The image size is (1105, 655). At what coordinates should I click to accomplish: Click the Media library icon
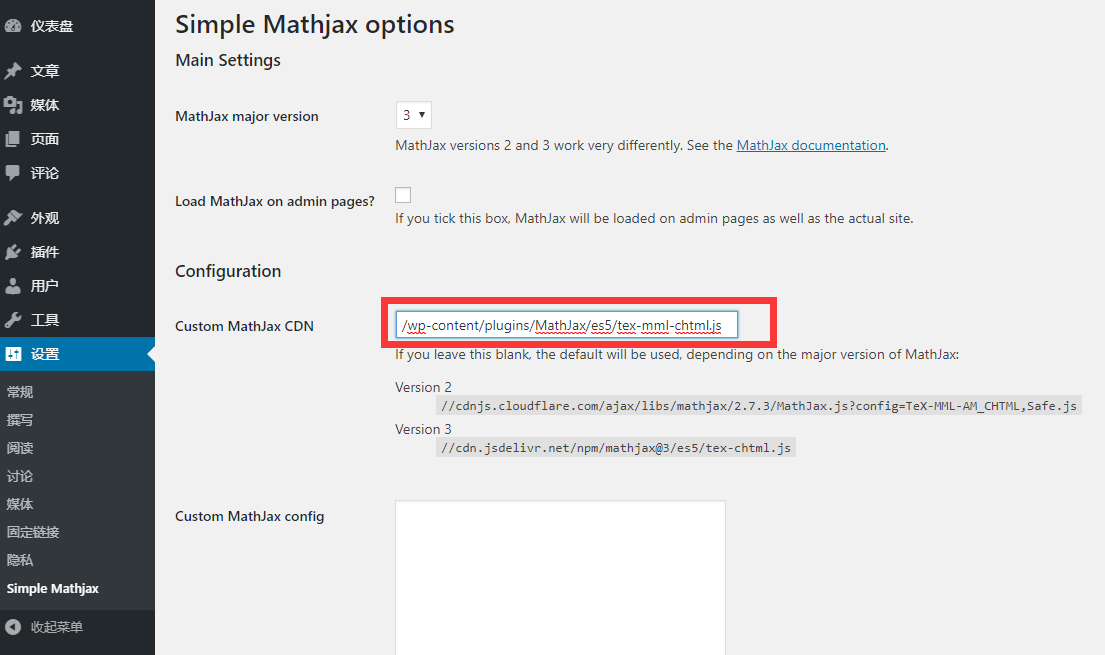point(13,105)
